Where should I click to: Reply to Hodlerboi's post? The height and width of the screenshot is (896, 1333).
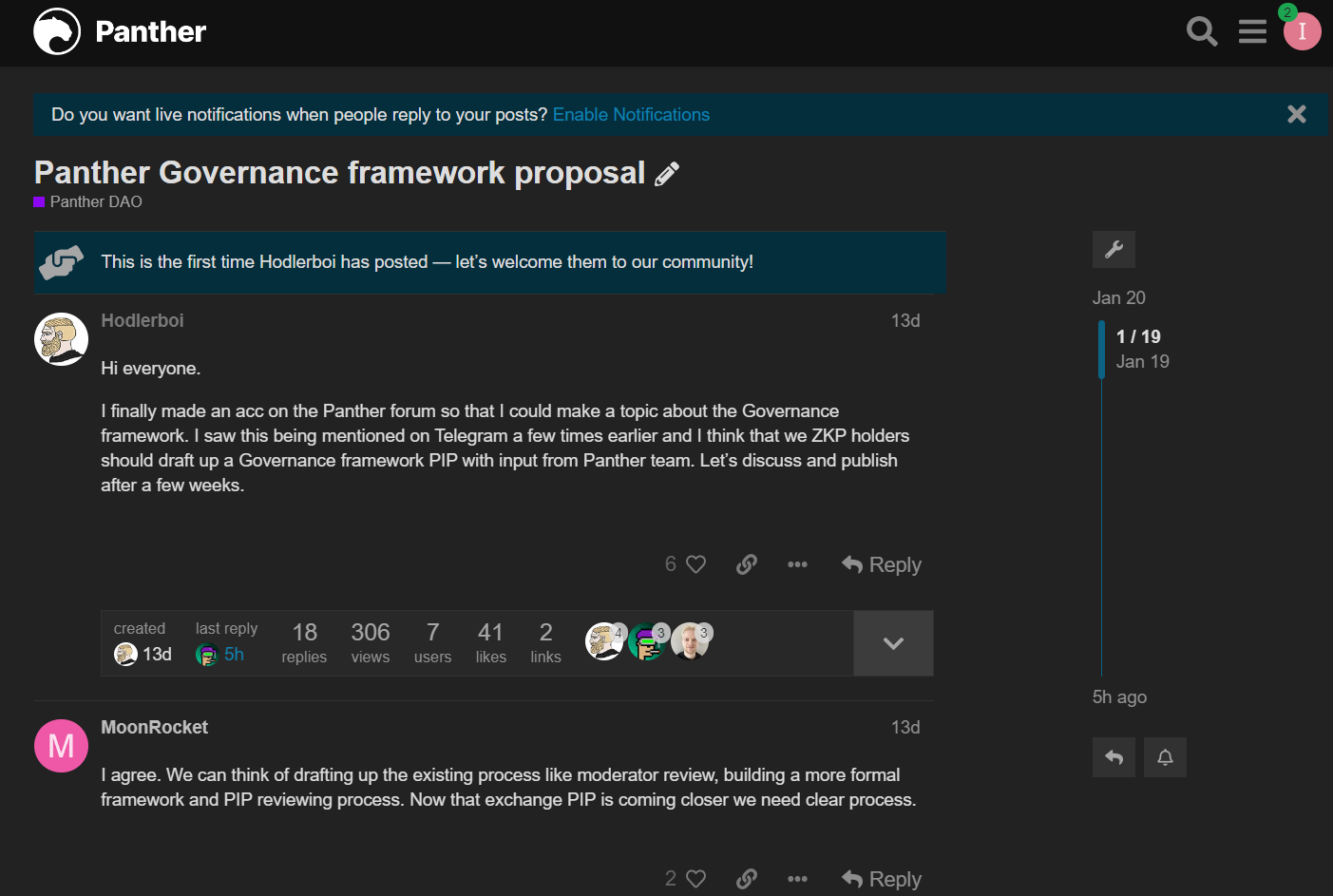(882, 564)
